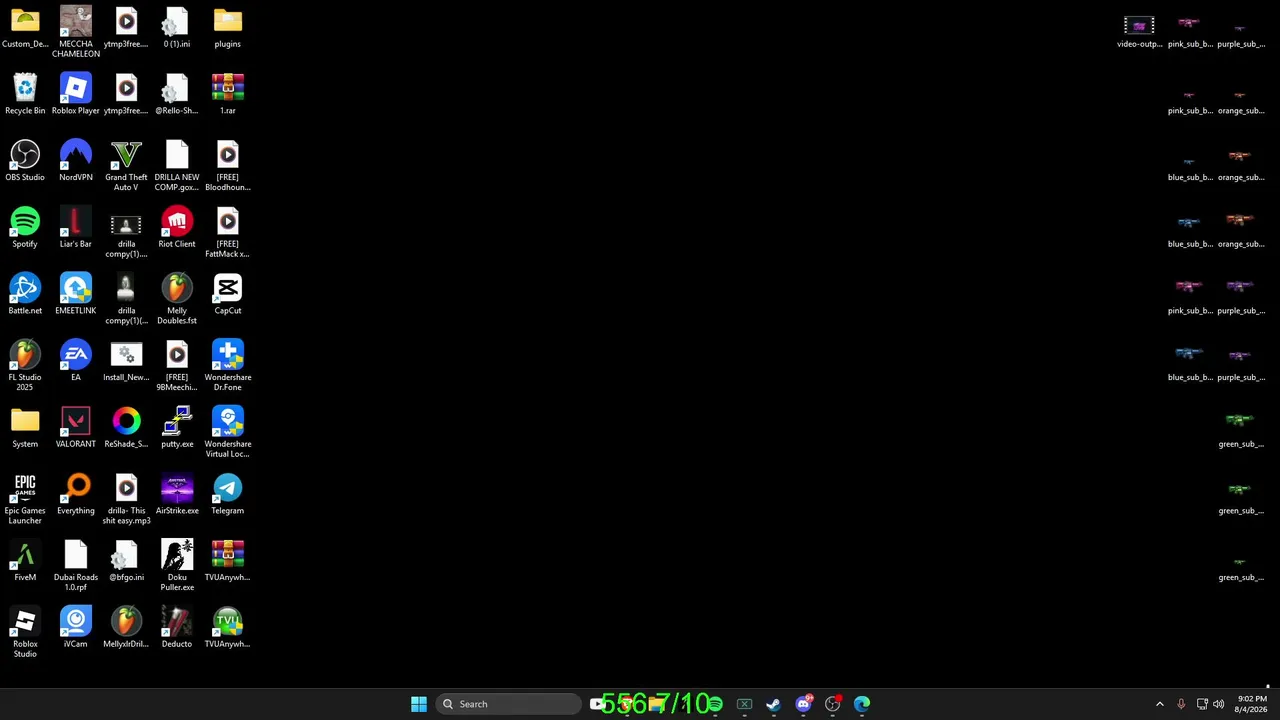Select the Dubai Roads 1.0.rpf file

(x=76, y=566)
